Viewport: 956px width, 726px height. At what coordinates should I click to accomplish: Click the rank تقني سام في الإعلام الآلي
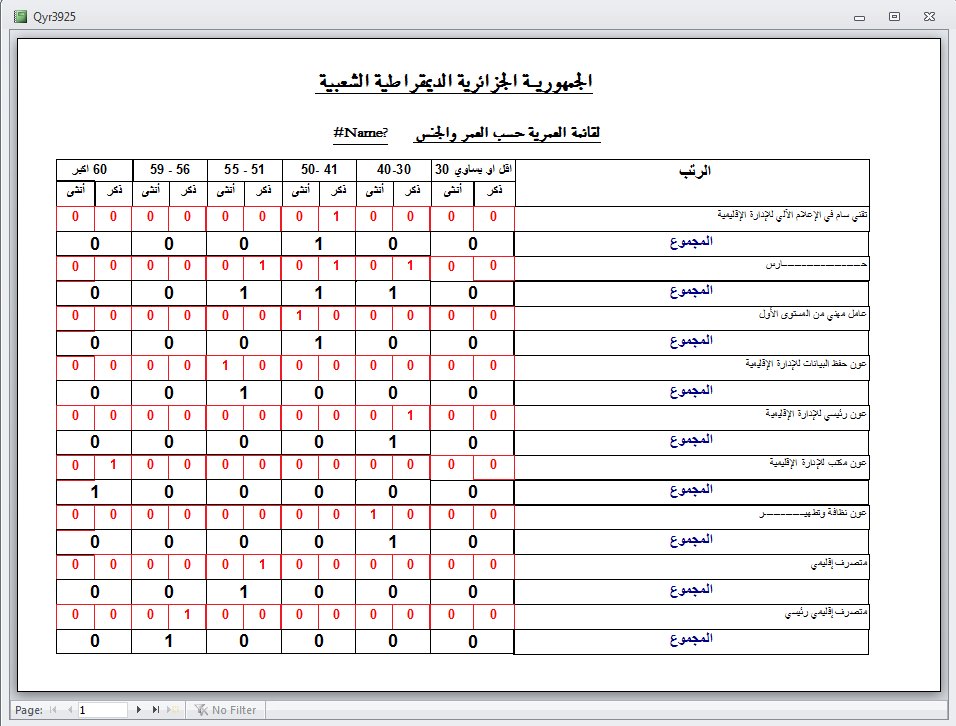pyautogui.click(x=792, y=215)
